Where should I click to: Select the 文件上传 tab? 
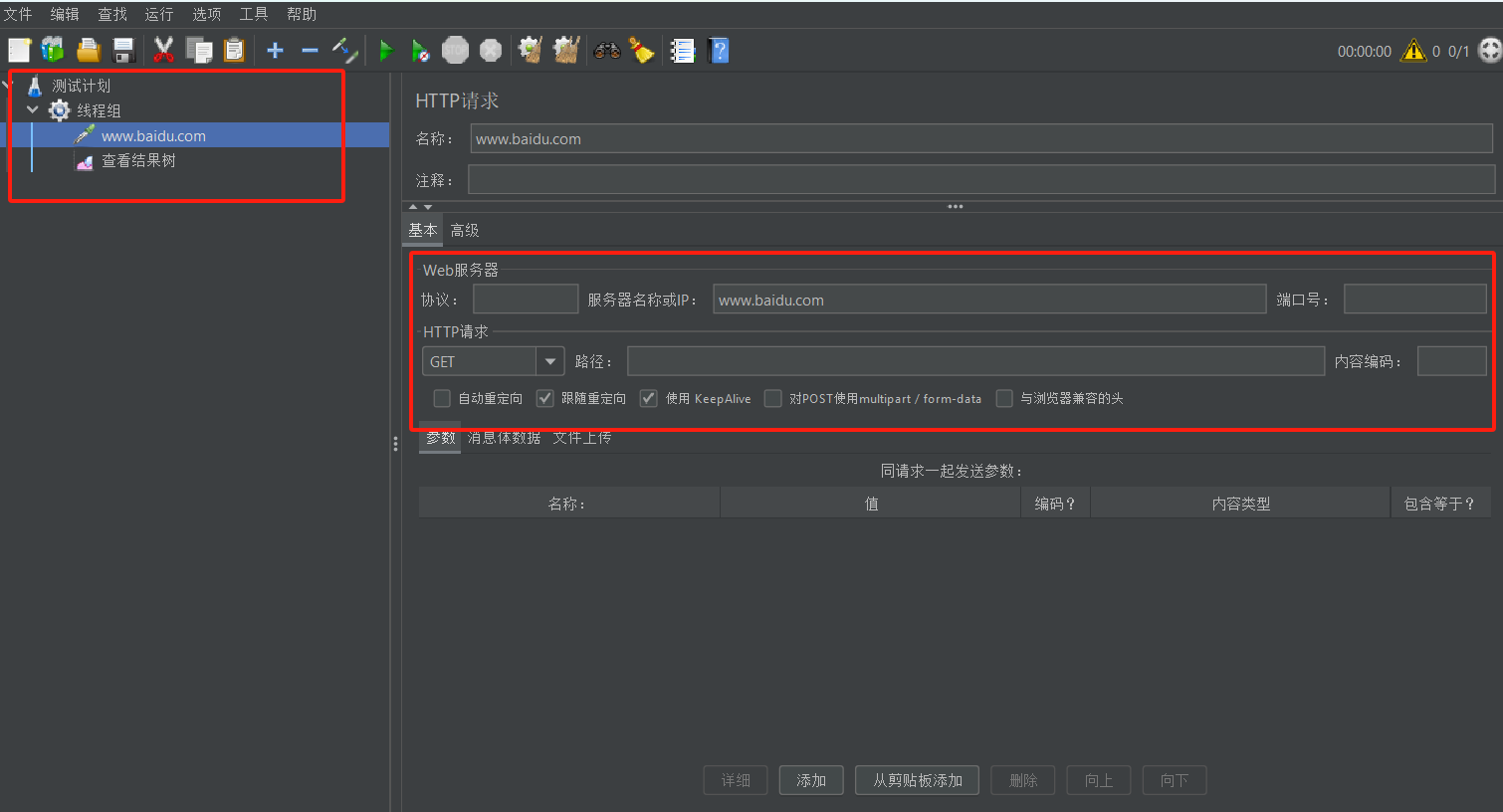[x=582, y=438]
